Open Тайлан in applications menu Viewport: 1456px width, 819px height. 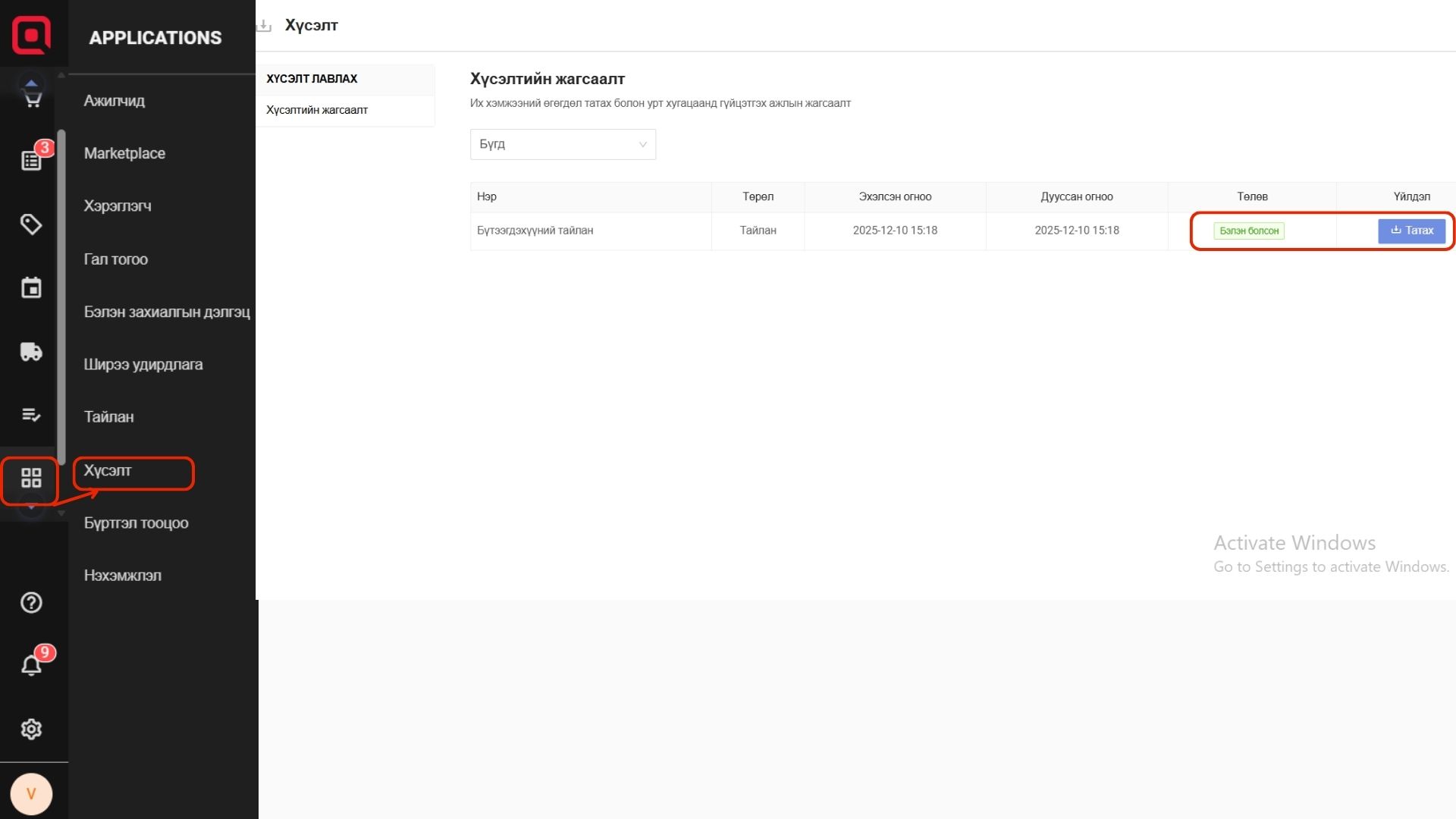pyautogui.click(x=109, y=417)
